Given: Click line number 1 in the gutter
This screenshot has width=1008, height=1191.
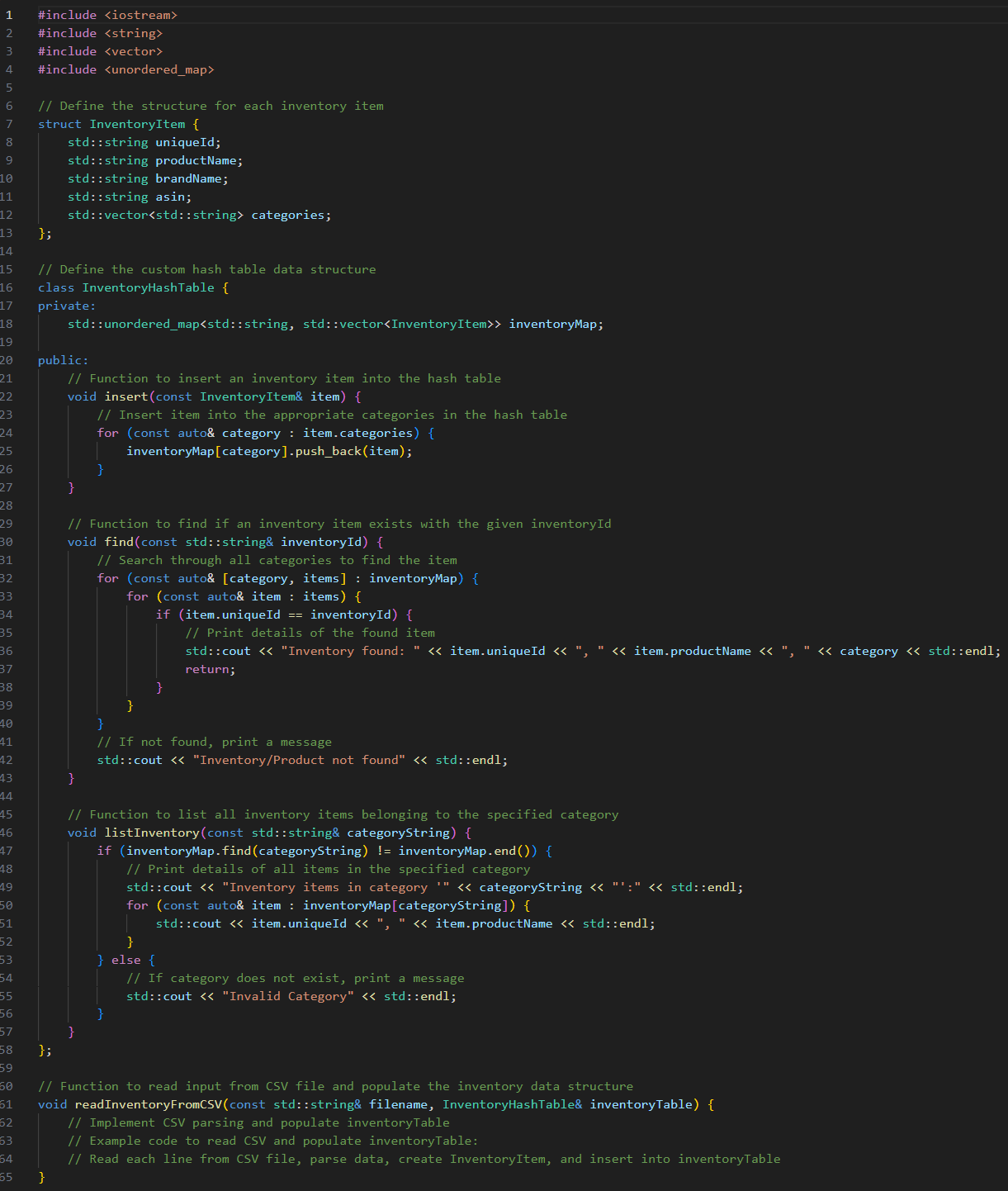Looking at the screenshot, I should tap(8, 14).
